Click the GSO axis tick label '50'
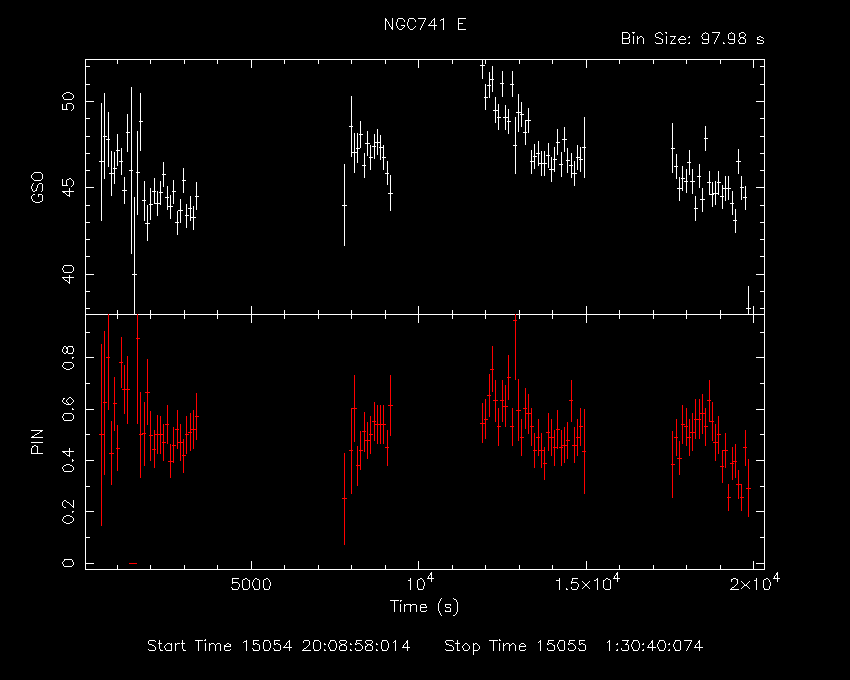Viewport: 850px width, 680px height. 68,101
